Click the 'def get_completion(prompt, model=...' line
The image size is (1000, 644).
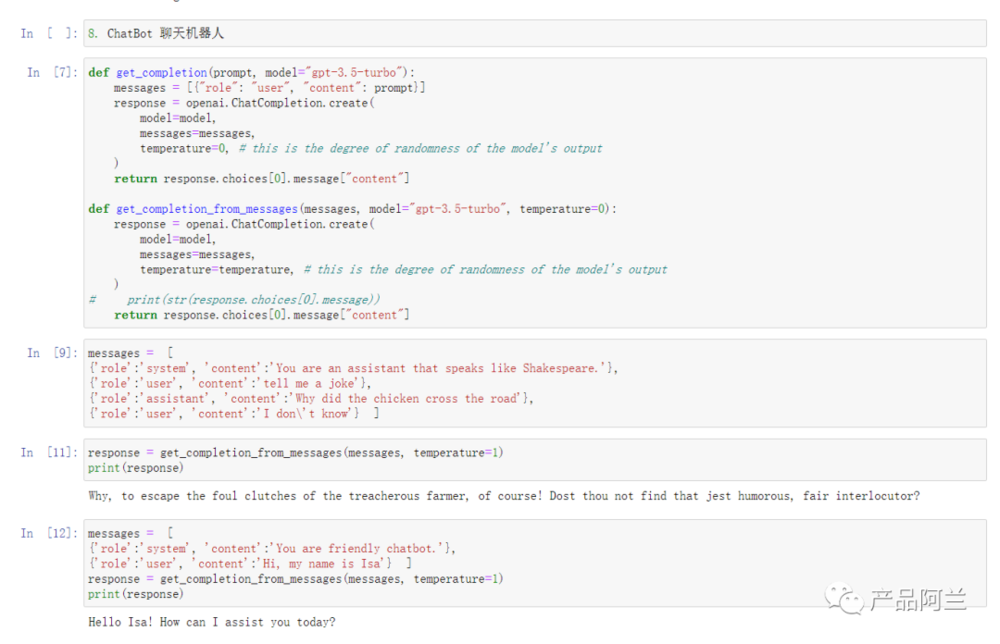(x=251, y=73)
